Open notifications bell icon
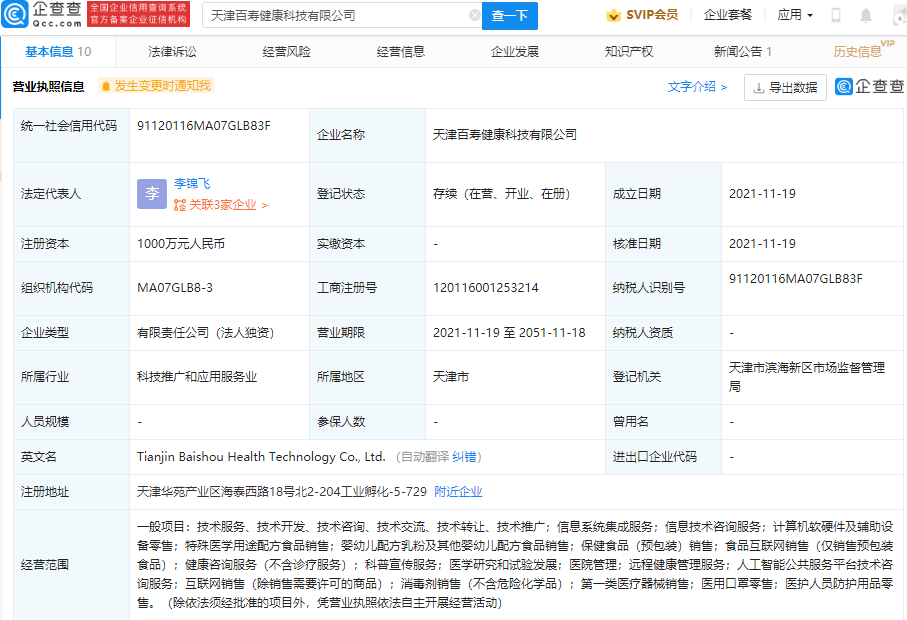The image size is (907, 620). [x=865, y=16]
